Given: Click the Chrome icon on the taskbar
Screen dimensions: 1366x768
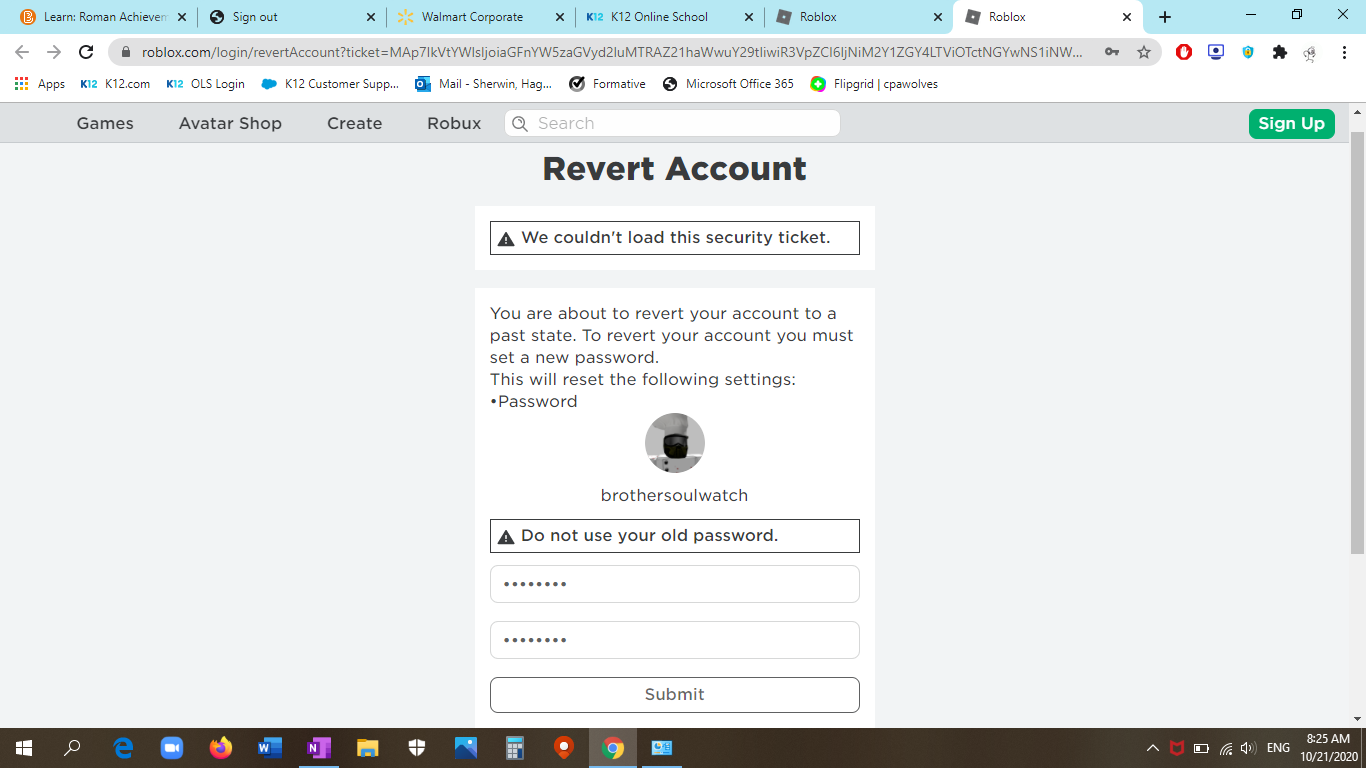Looking at the screenshot, I should pos(613,748).
